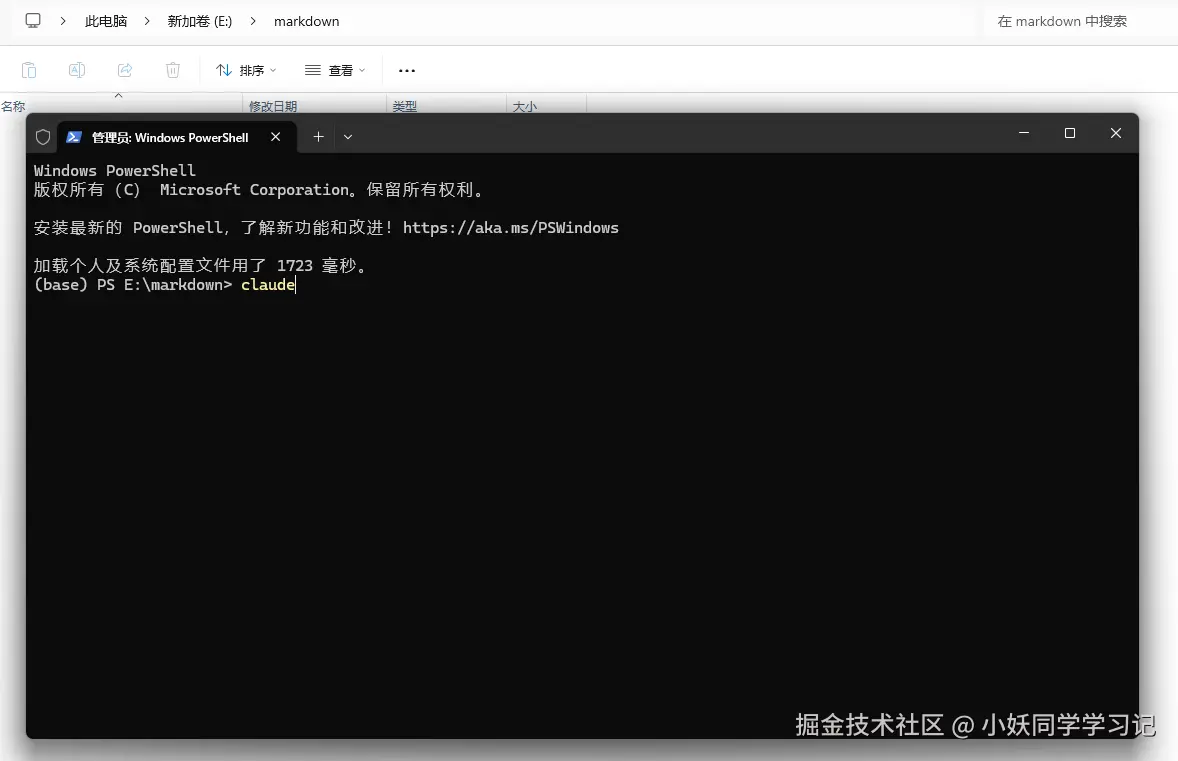Screen dimensions: 1178x761
Task: Minimize the terminal window
Action: [x=1024, y=133]
